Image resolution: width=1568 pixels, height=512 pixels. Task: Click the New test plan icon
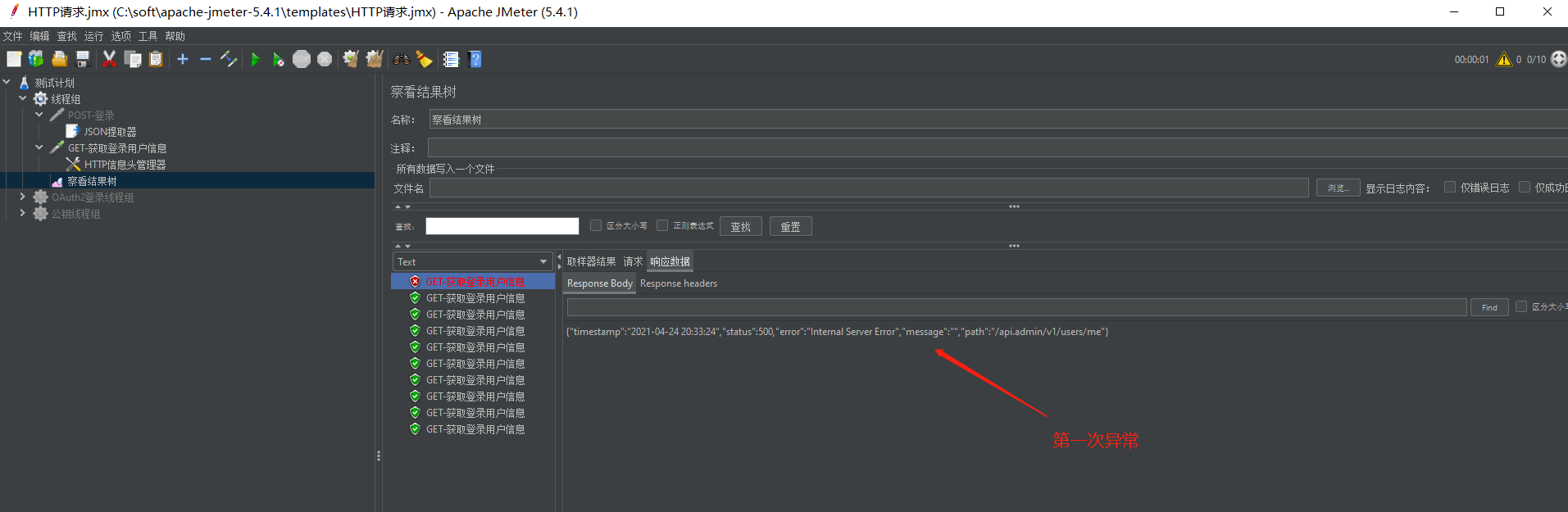(x=14, y=59)
